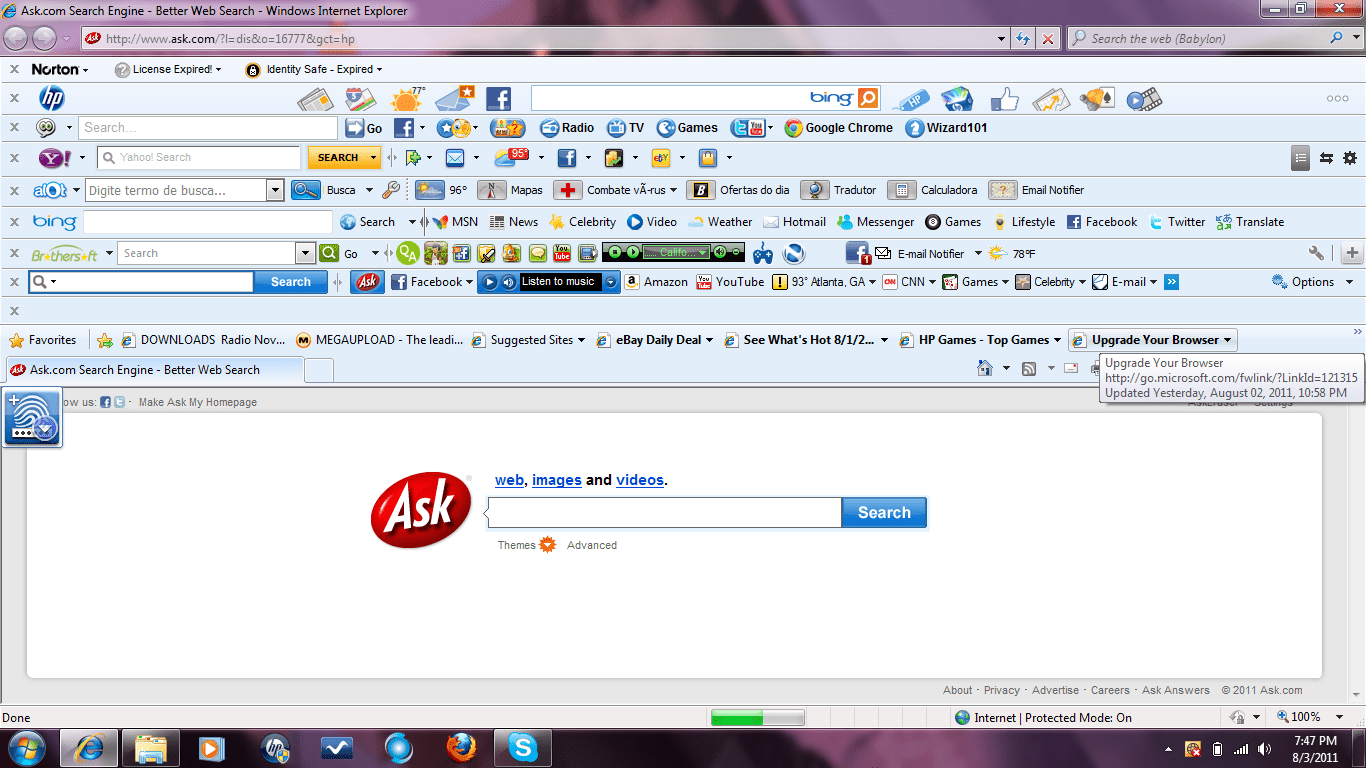The image size is (1366, 768).
Task: Expand the Combate vírus menu
Action: pos(674,190)
